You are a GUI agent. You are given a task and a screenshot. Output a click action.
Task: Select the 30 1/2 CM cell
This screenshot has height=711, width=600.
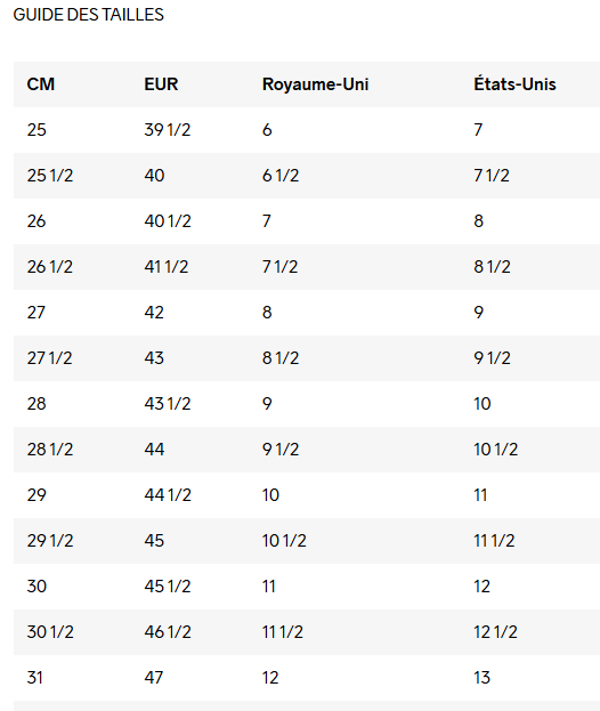(x=50, y=632)
